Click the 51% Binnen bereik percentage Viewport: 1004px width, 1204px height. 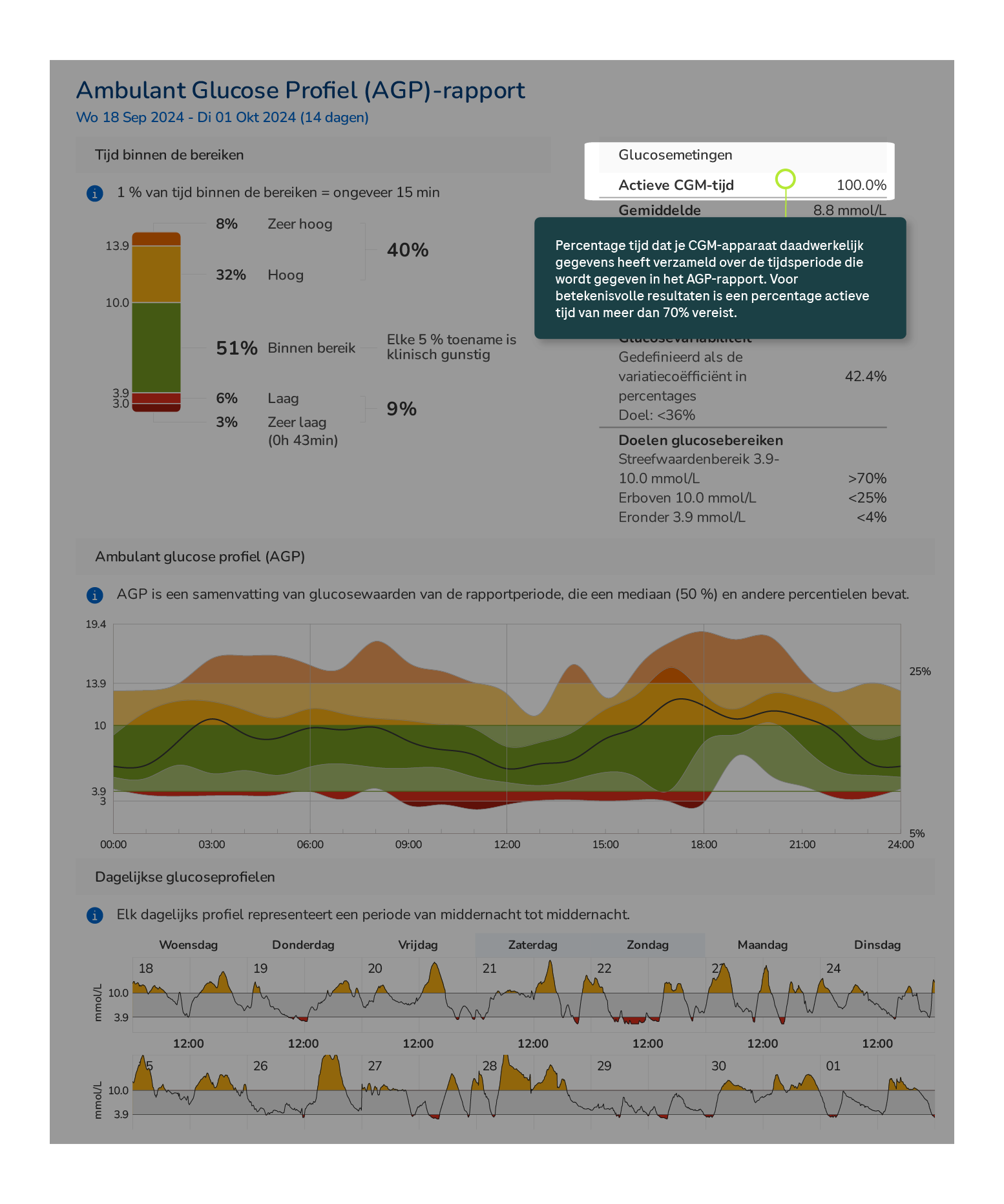tap(236, 348)
